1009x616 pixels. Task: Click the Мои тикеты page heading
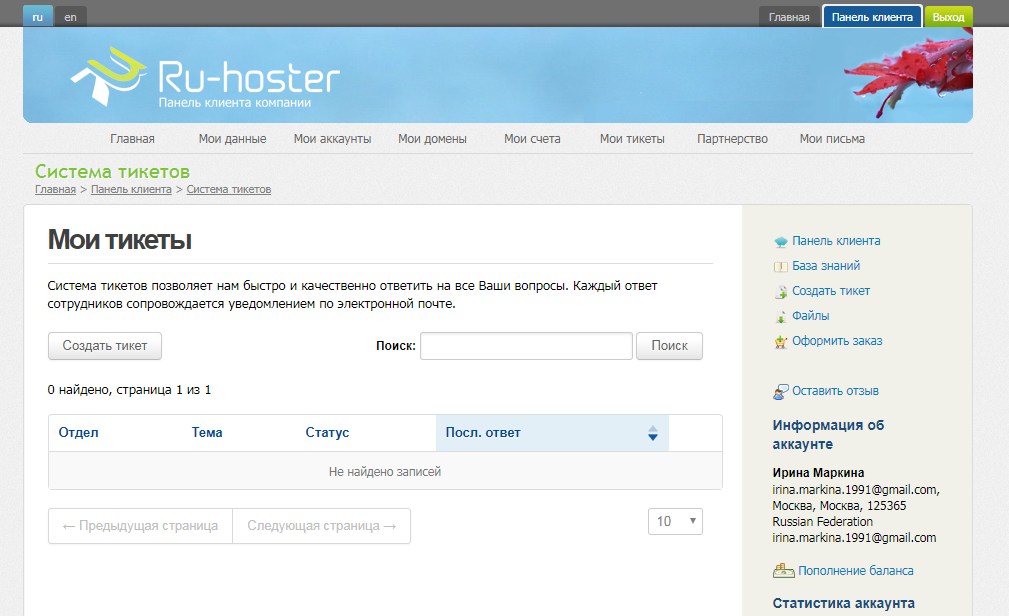(x=120, y=240)
